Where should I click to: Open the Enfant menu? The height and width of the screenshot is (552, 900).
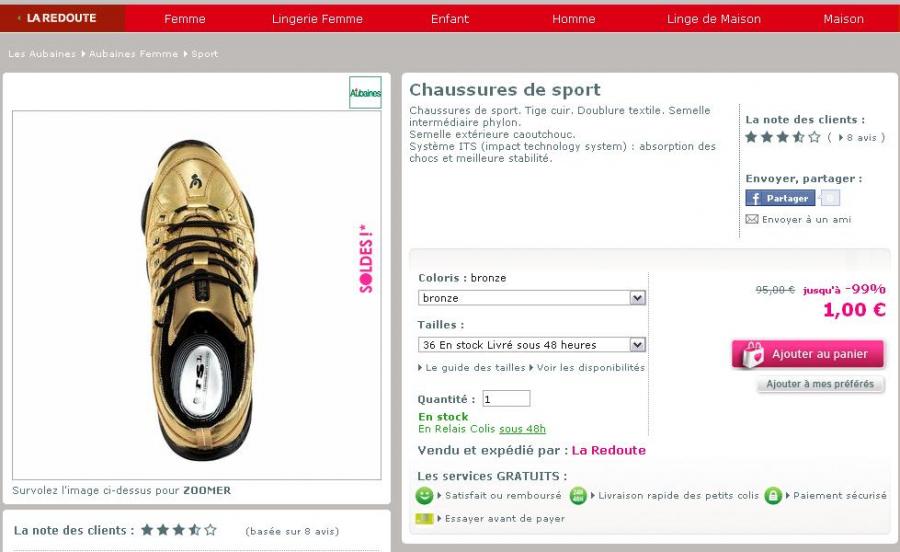point(450,19)
